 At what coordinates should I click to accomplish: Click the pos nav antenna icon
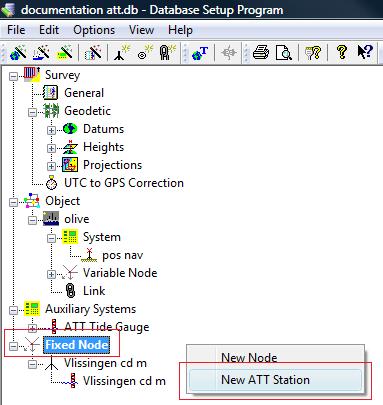point(89,255)
